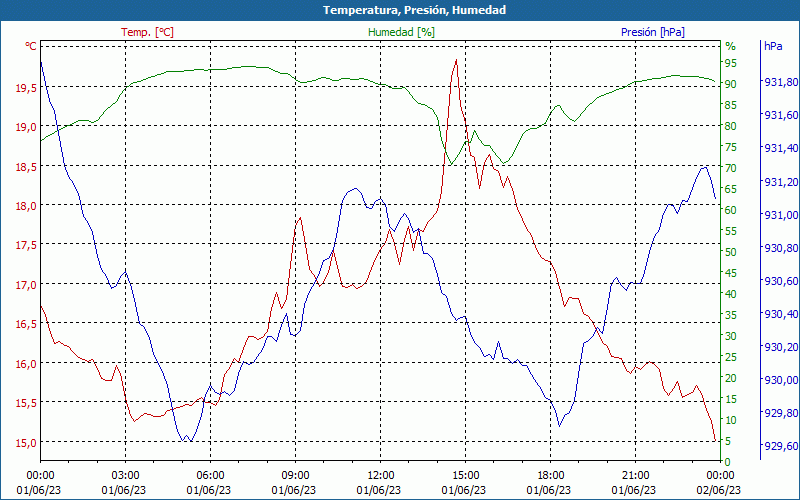The image size is (800, 500).
Task: Click the 930,80 pressure axis value
Action: coord(781,248)
